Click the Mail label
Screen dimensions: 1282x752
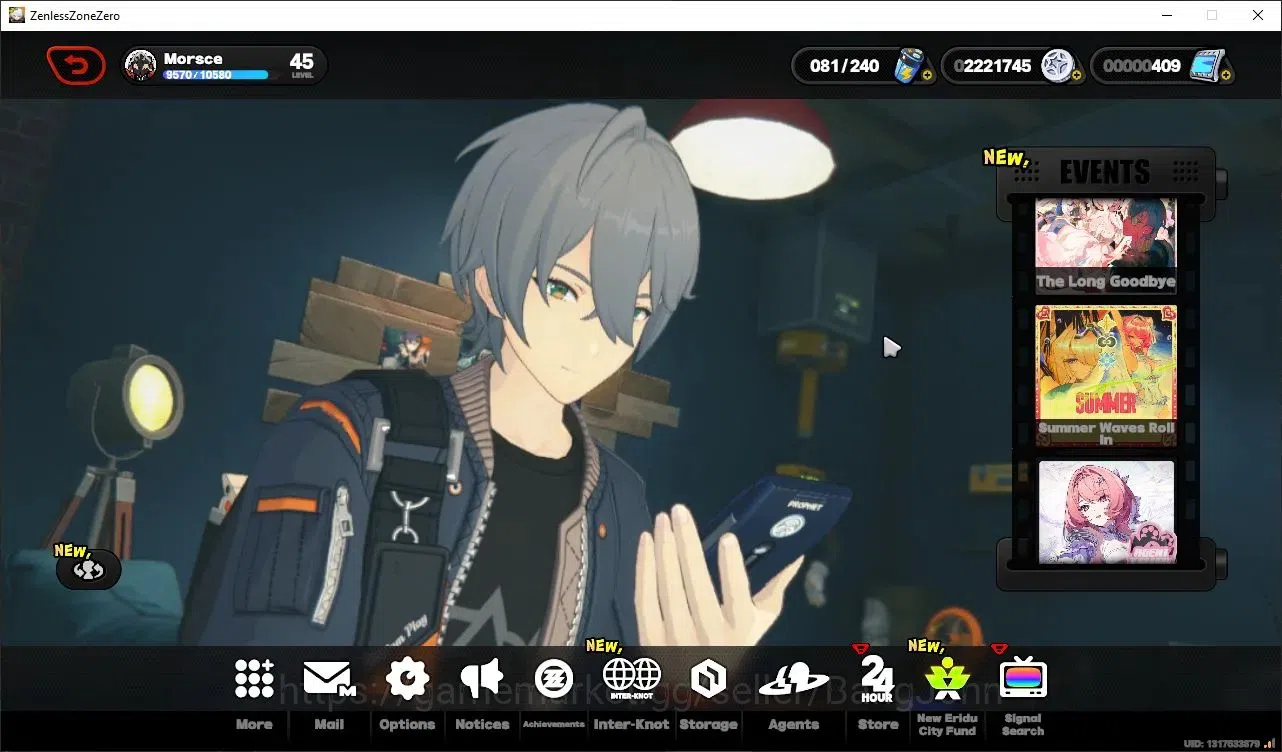pos(329,724)
